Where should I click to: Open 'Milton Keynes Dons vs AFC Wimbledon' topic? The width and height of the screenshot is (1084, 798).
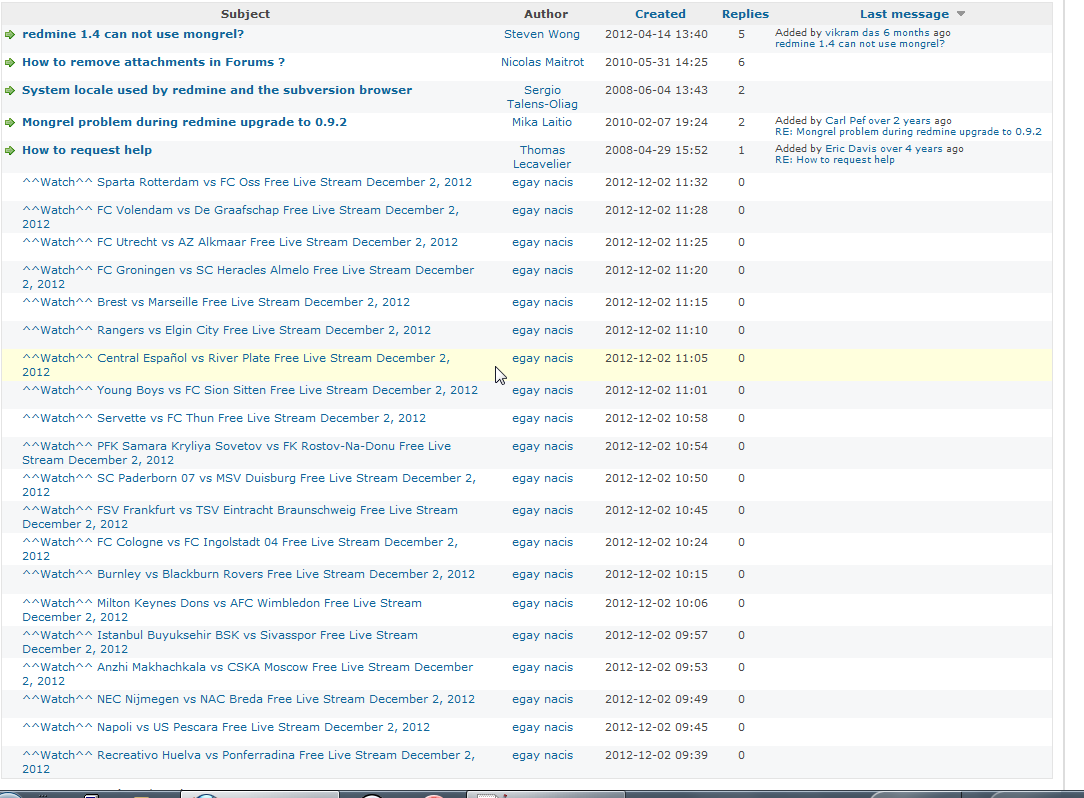pyautogui.click(x=222, y=610)
